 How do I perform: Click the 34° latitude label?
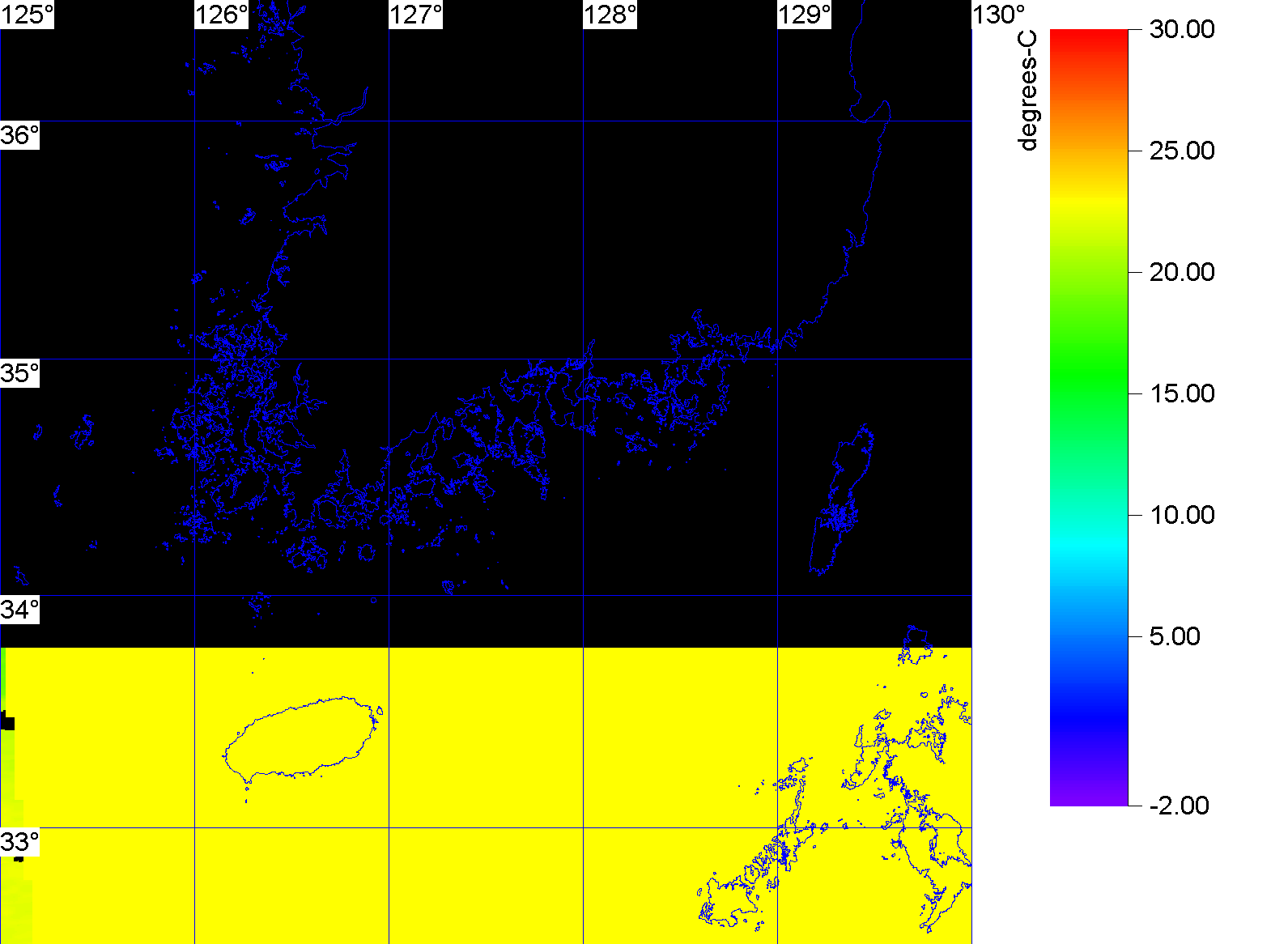point(19,610)
